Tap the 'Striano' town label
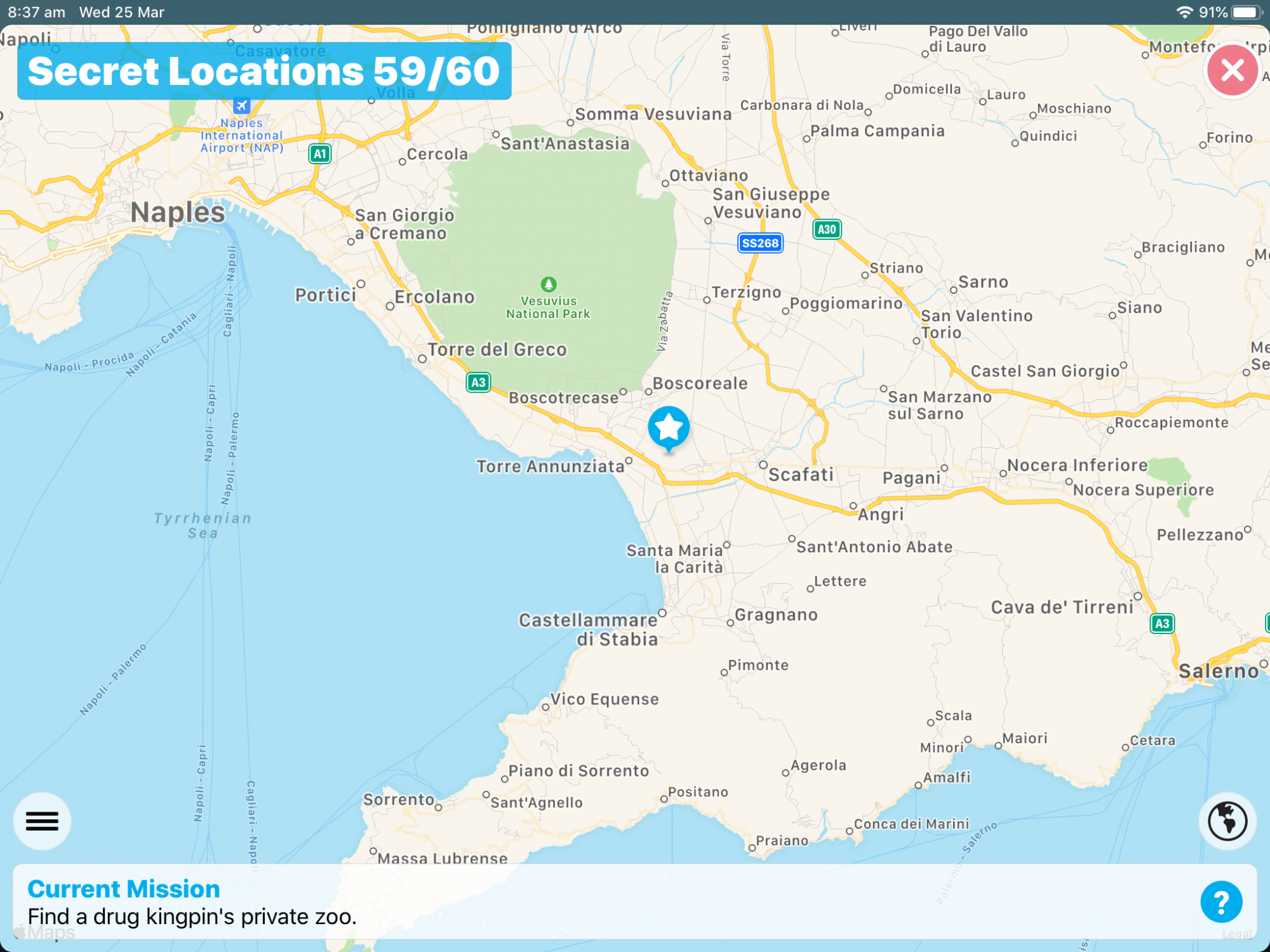 (896, 268)
